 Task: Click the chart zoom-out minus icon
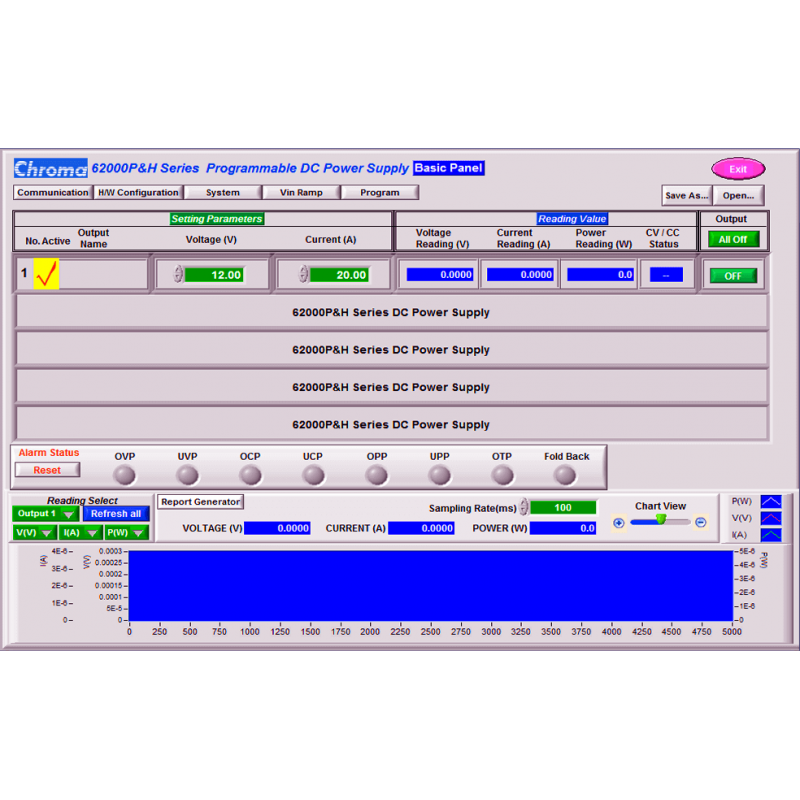[701, 522]
